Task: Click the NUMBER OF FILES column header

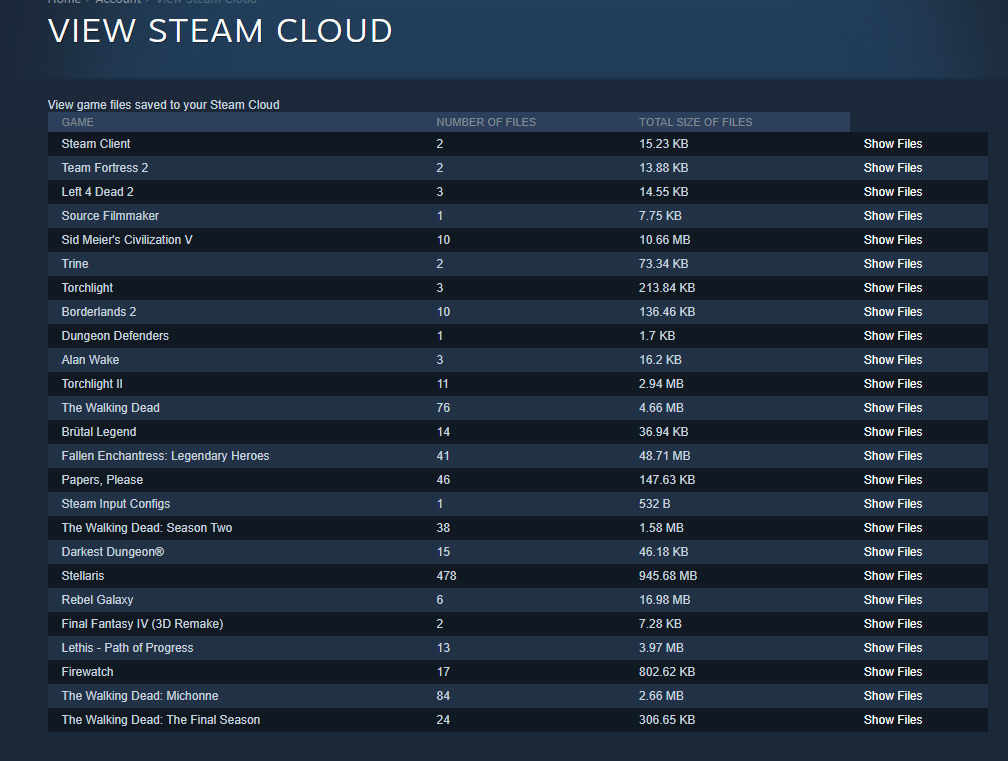Action: coord(486,122)
